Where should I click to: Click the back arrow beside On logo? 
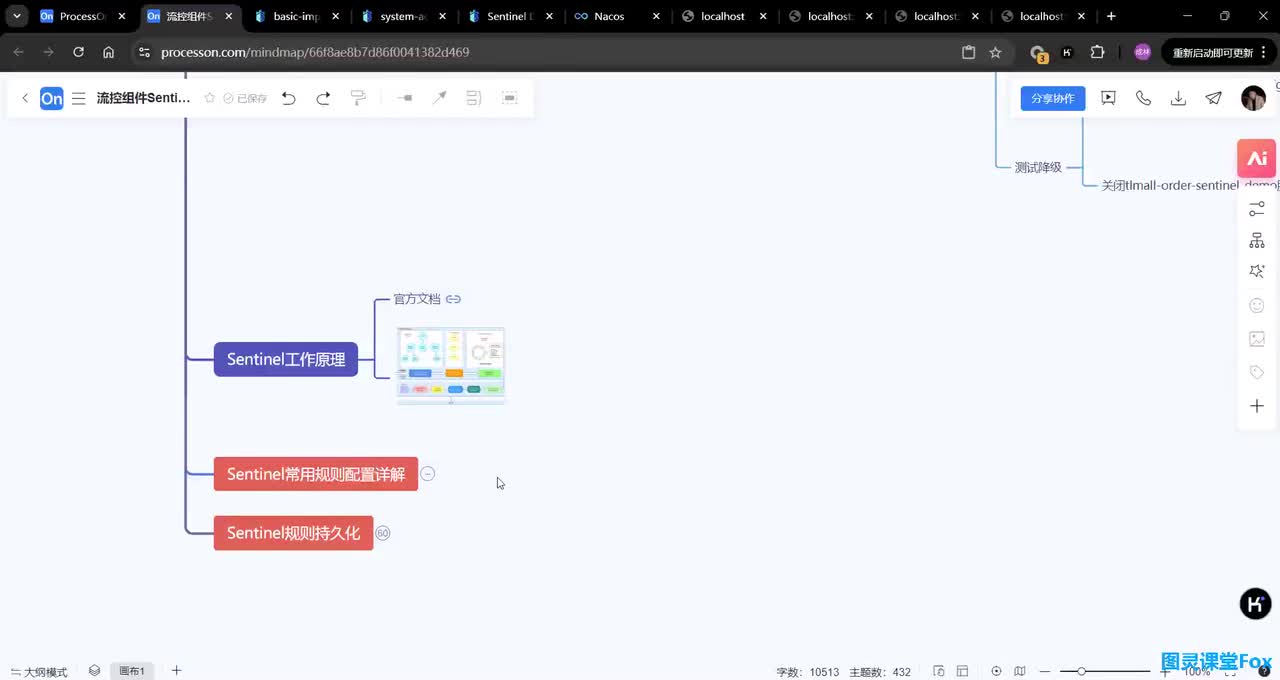coord(25,98)
